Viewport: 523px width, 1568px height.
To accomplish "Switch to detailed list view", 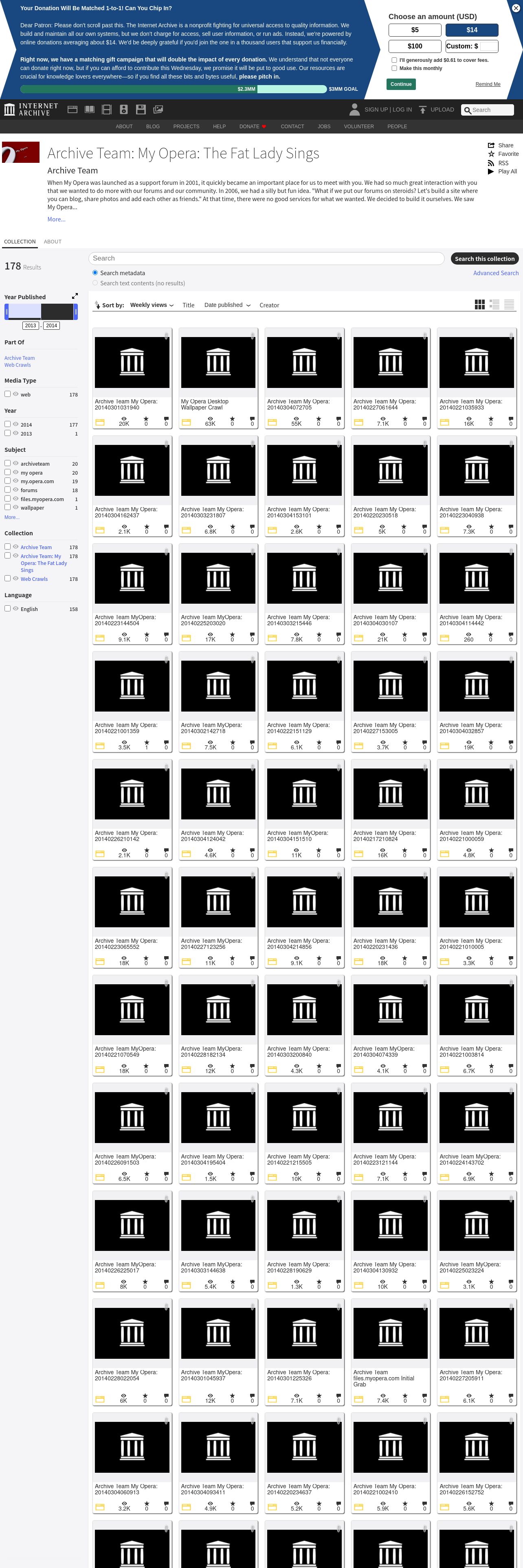I will coord(494,304).
